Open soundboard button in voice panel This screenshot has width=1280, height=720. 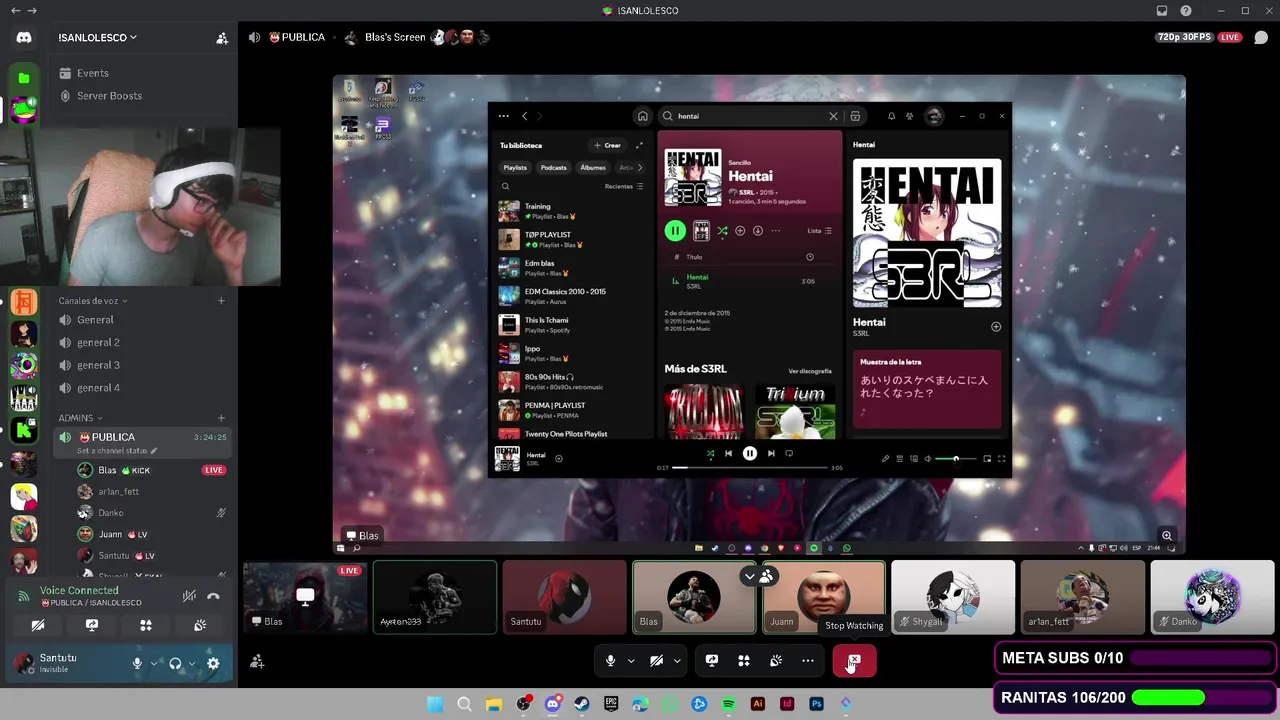pos(200,625)
